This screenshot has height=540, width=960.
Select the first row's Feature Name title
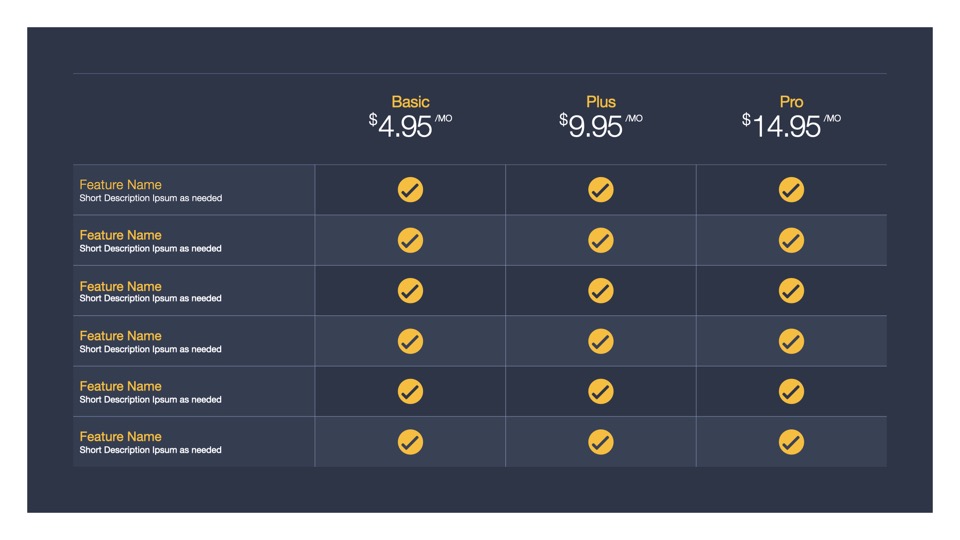coord(120,185)
